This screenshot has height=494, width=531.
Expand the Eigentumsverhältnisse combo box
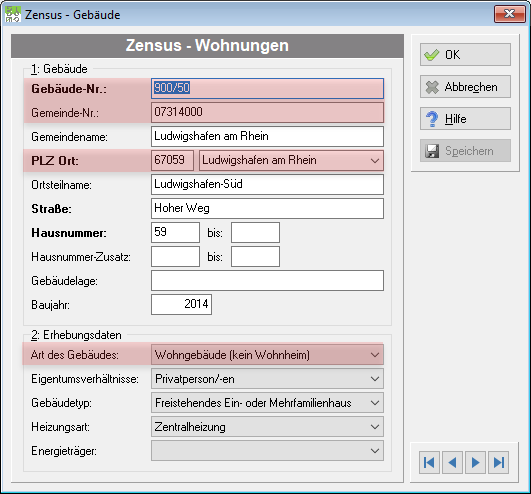click(375, 379)
